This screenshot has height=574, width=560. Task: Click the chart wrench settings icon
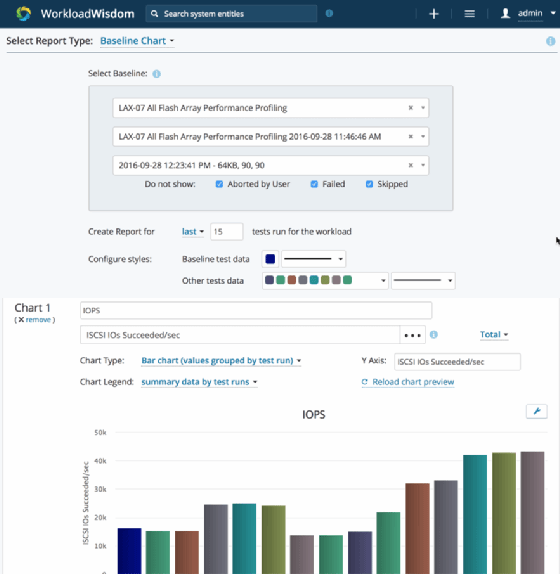537,411
